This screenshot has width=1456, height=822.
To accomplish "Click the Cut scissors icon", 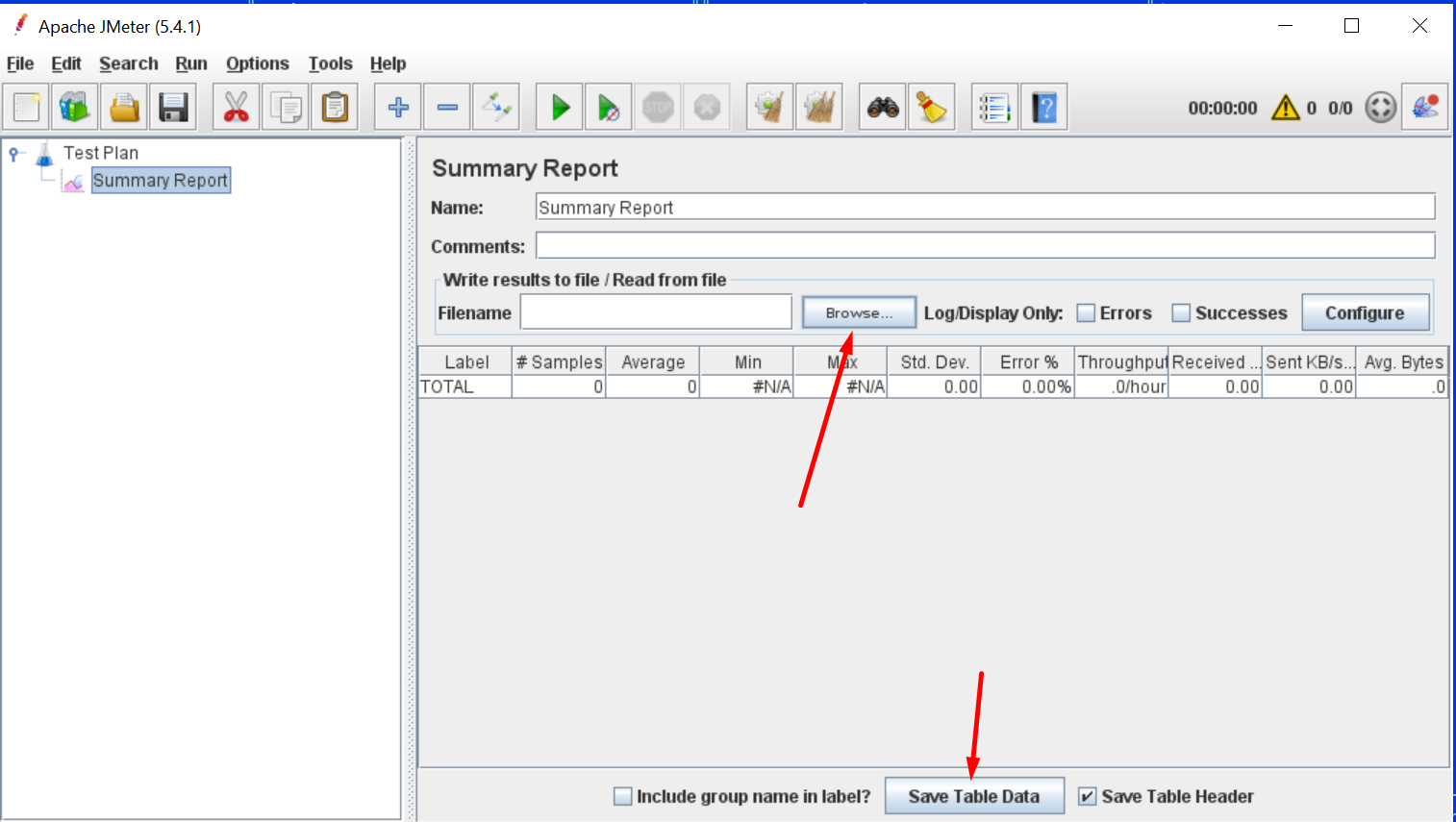I will pos(237,107).
